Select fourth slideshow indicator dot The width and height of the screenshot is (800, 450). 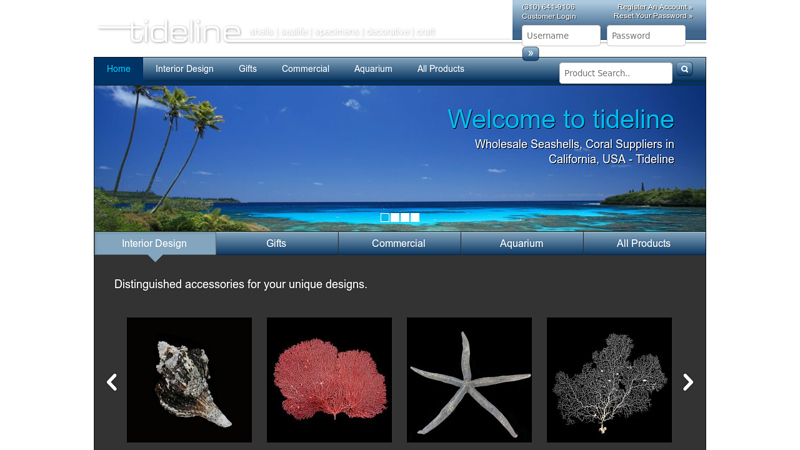(x=415, y=217)
